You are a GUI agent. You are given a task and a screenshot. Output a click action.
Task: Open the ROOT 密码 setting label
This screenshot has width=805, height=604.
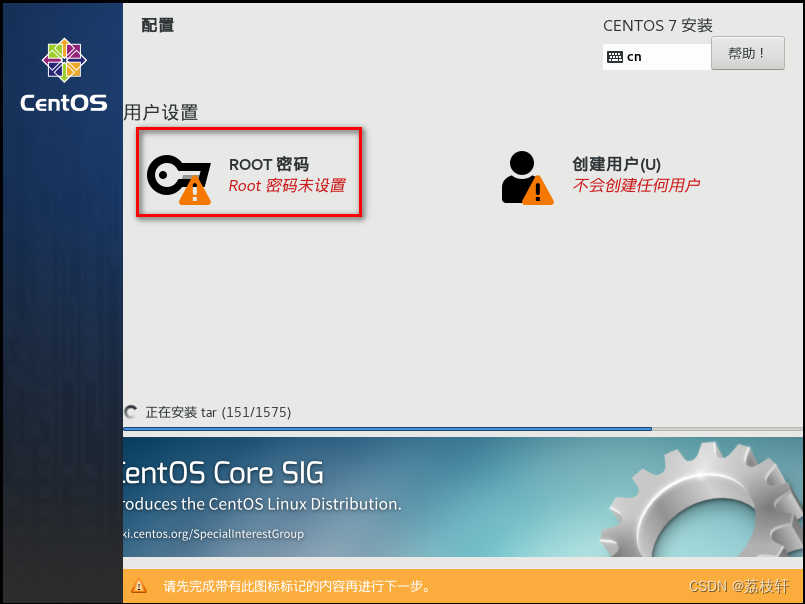tap(269, 164)
